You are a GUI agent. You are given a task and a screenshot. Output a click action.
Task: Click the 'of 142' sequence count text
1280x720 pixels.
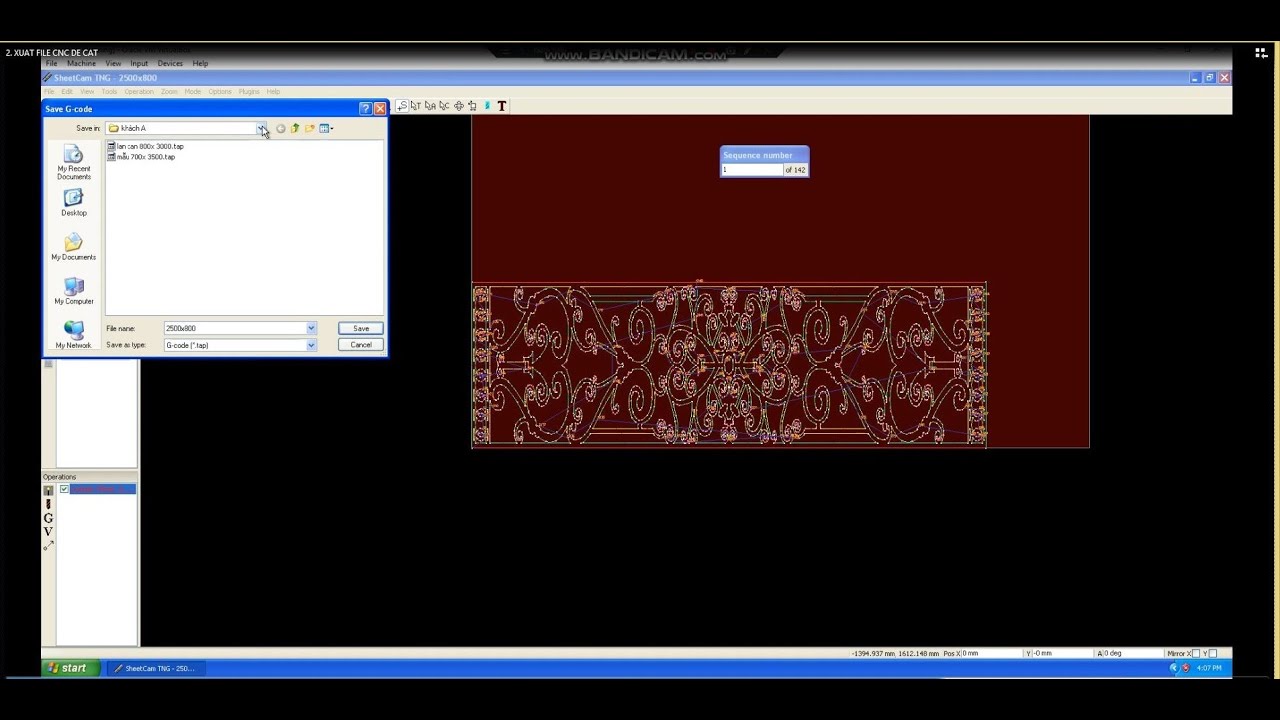[796, 170]
